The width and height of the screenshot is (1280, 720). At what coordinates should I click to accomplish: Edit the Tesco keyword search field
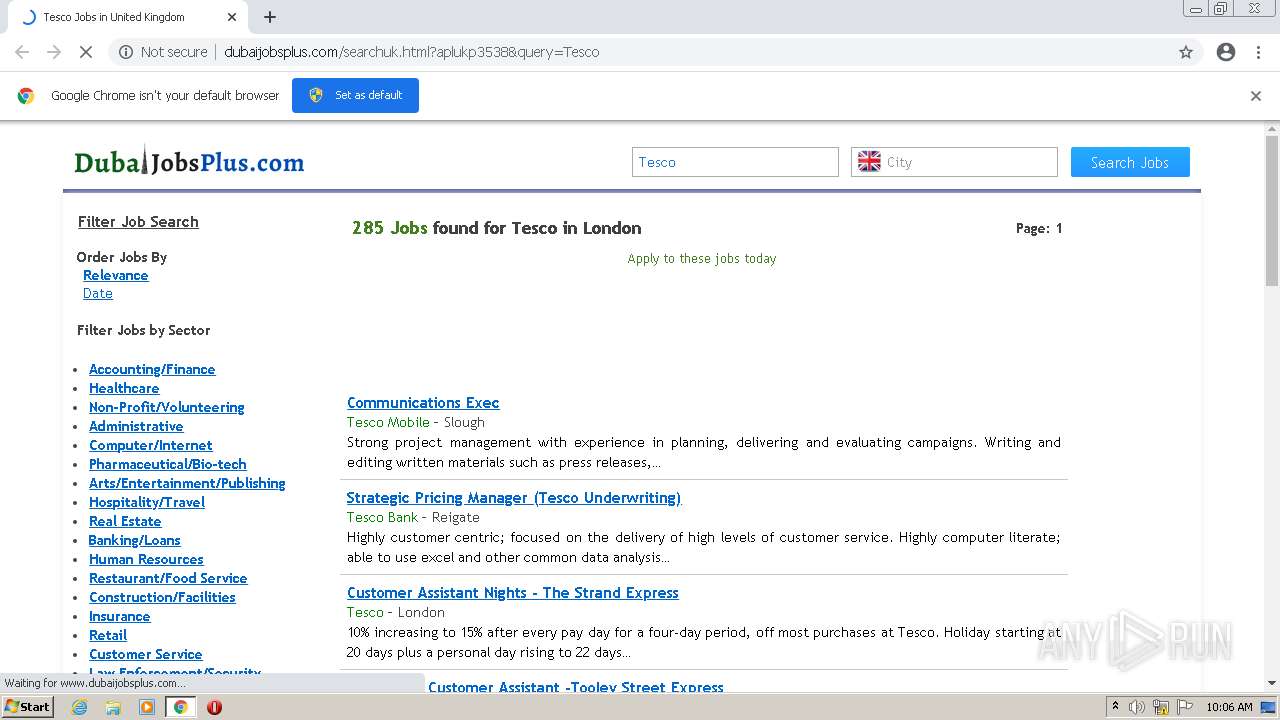pos(735,162)
